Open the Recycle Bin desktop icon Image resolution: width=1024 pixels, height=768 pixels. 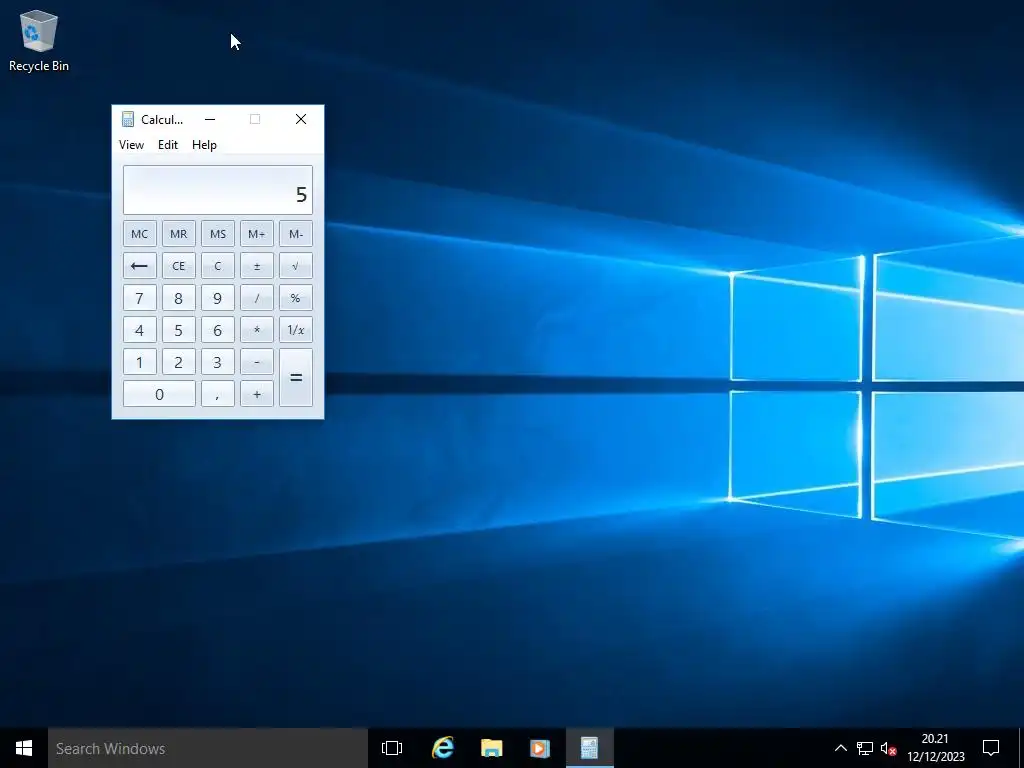[x=39, y=40]
